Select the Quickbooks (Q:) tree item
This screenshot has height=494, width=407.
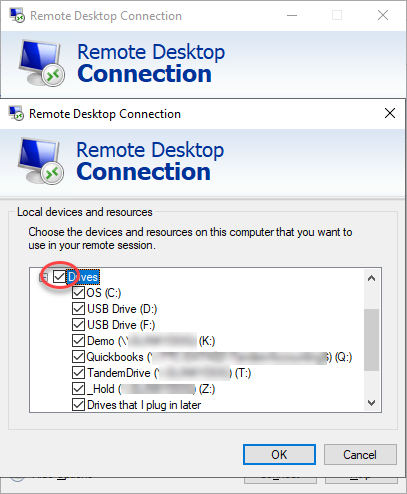[x=219, y=357]
